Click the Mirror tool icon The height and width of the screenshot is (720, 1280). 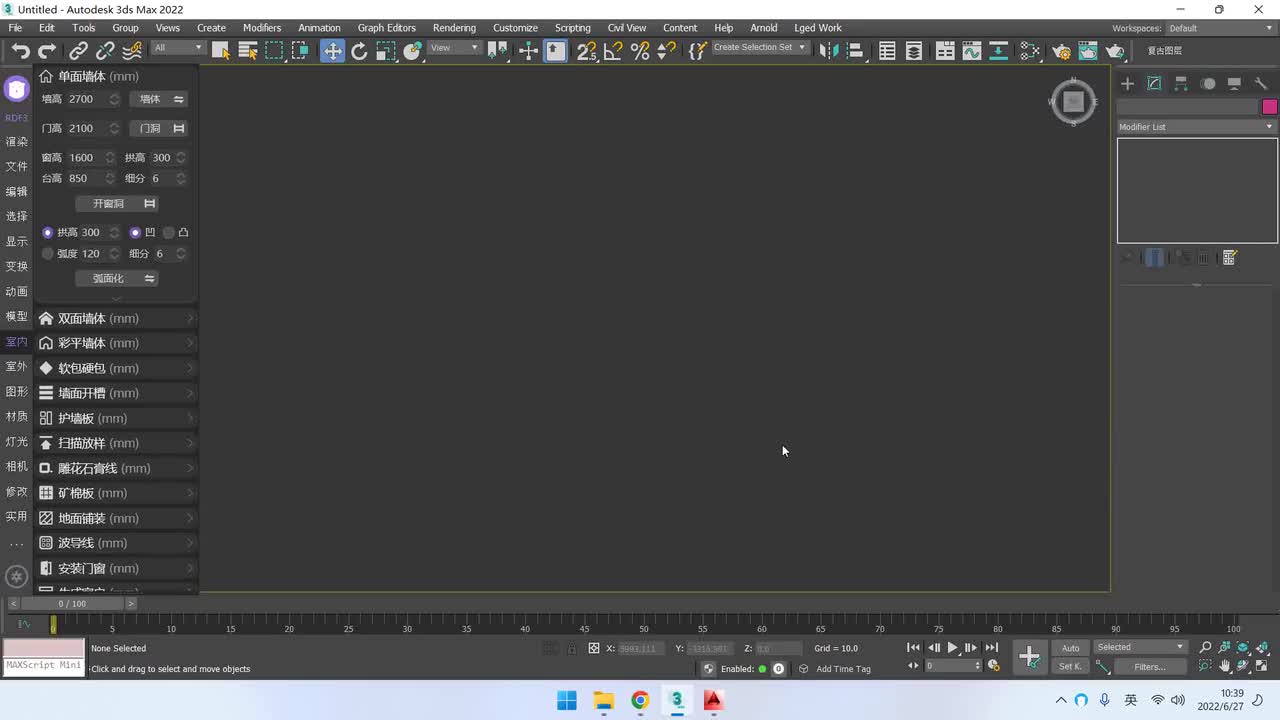click(x=827, y=51)
